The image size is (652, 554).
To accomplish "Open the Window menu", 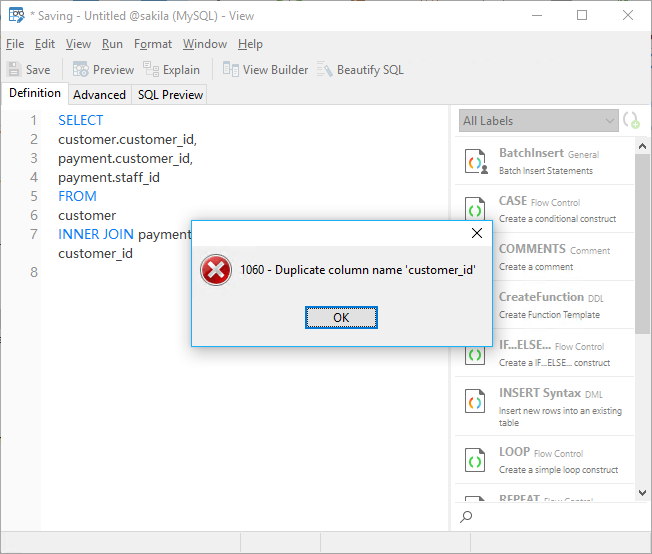I will (x=205, y=44).
